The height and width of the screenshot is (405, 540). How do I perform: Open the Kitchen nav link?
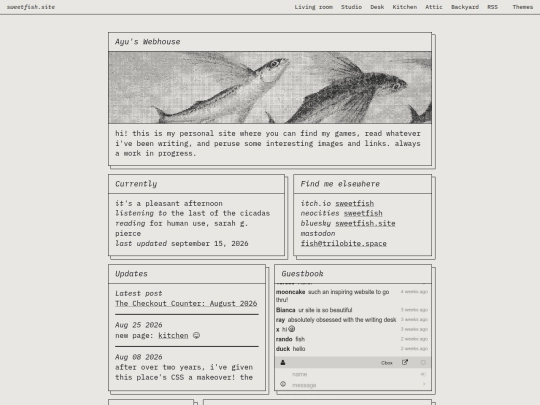(x=405, y=7)
